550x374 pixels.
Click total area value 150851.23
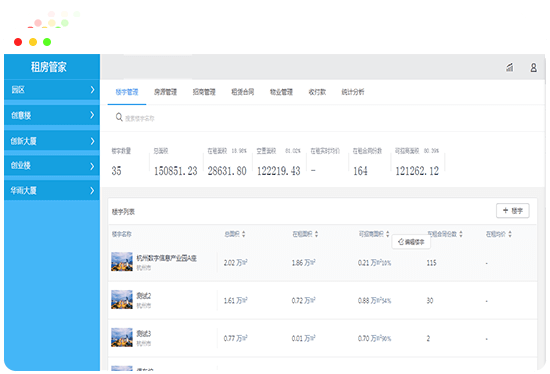click(x=176, y=171)
